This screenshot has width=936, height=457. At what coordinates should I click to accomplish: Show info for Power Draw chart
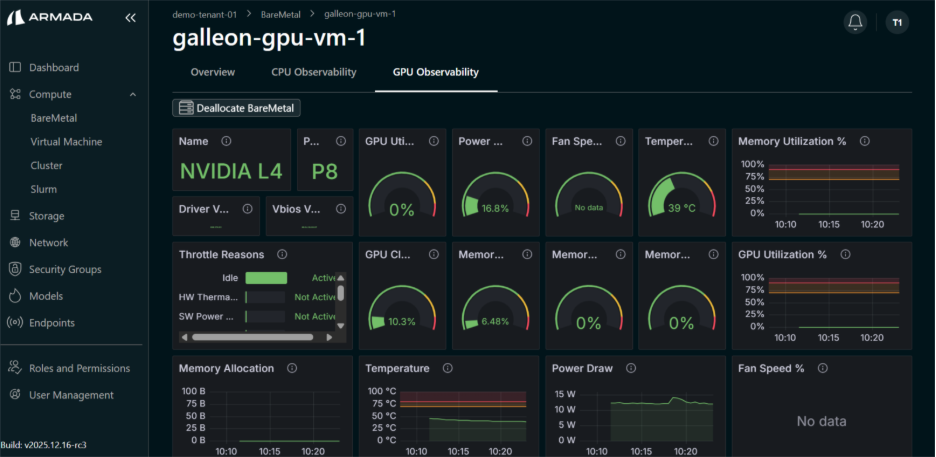coord(630,368)
